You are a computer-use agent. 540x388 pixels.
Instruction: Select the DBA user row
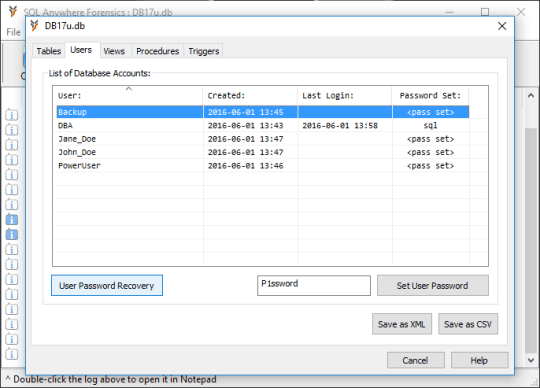[263, 125]
